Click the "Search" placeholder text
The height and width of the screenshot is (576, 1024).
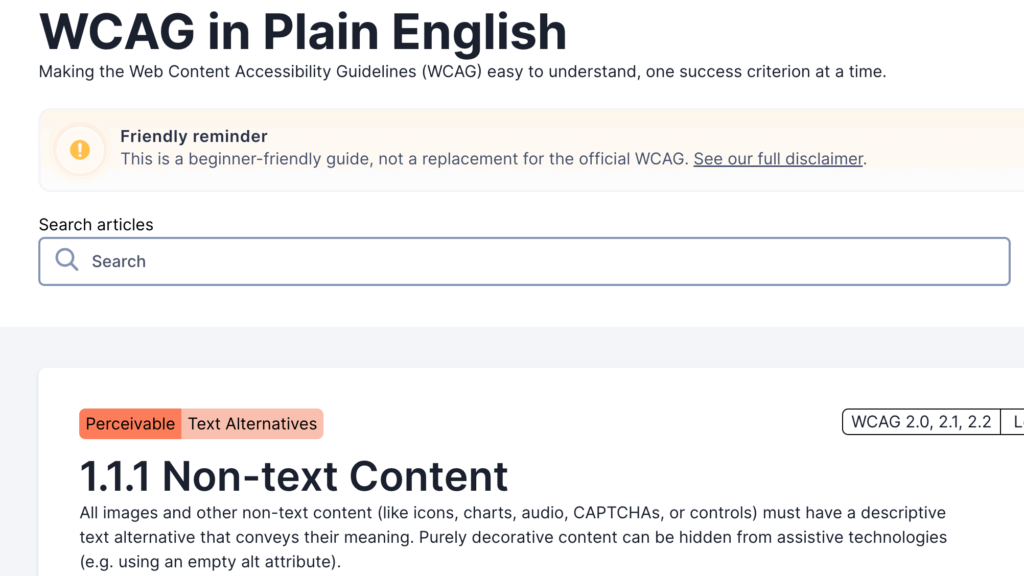pyautogui.click(x=119, y=262)
